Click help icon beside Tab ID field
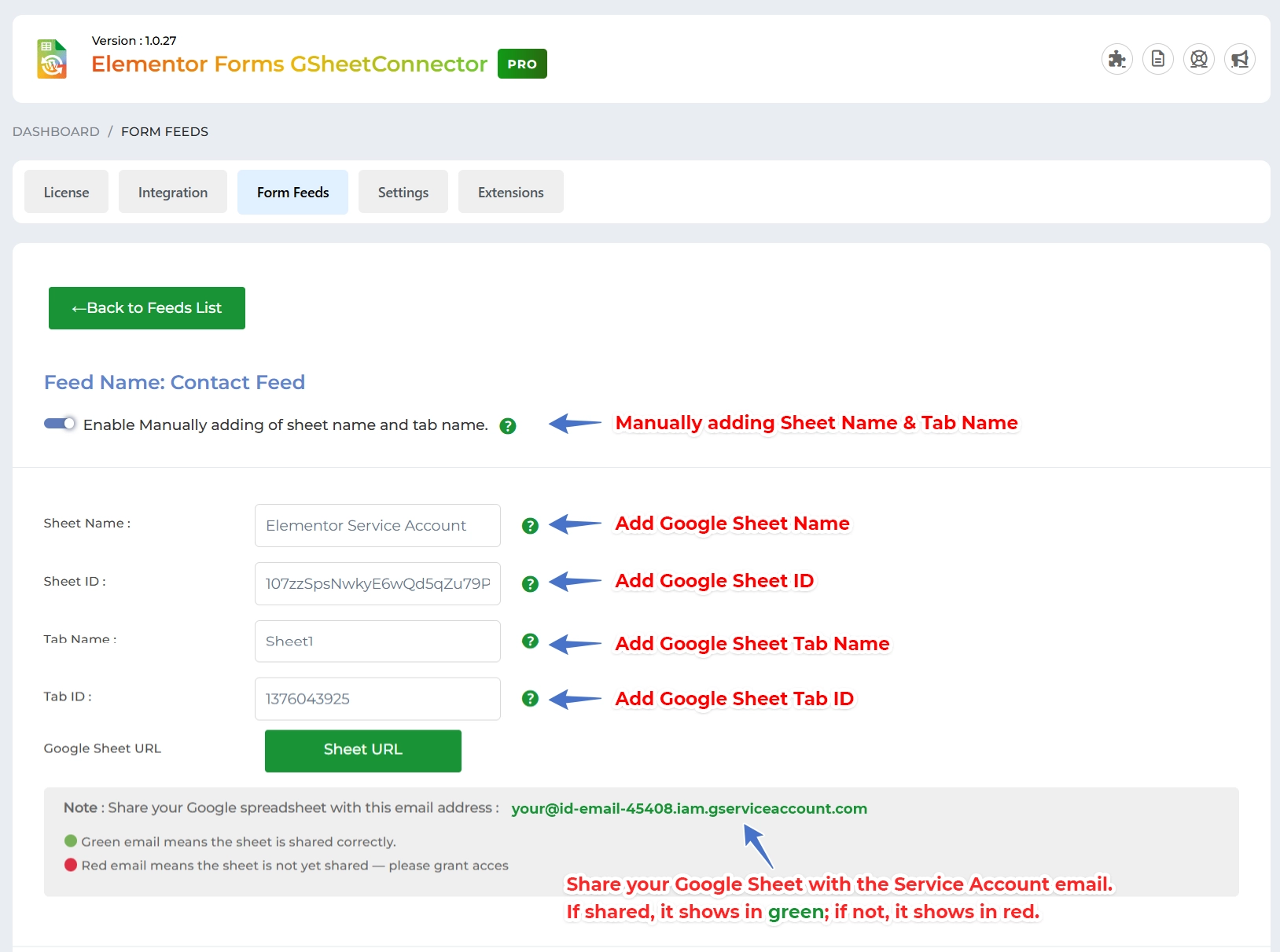 (530, 699)
